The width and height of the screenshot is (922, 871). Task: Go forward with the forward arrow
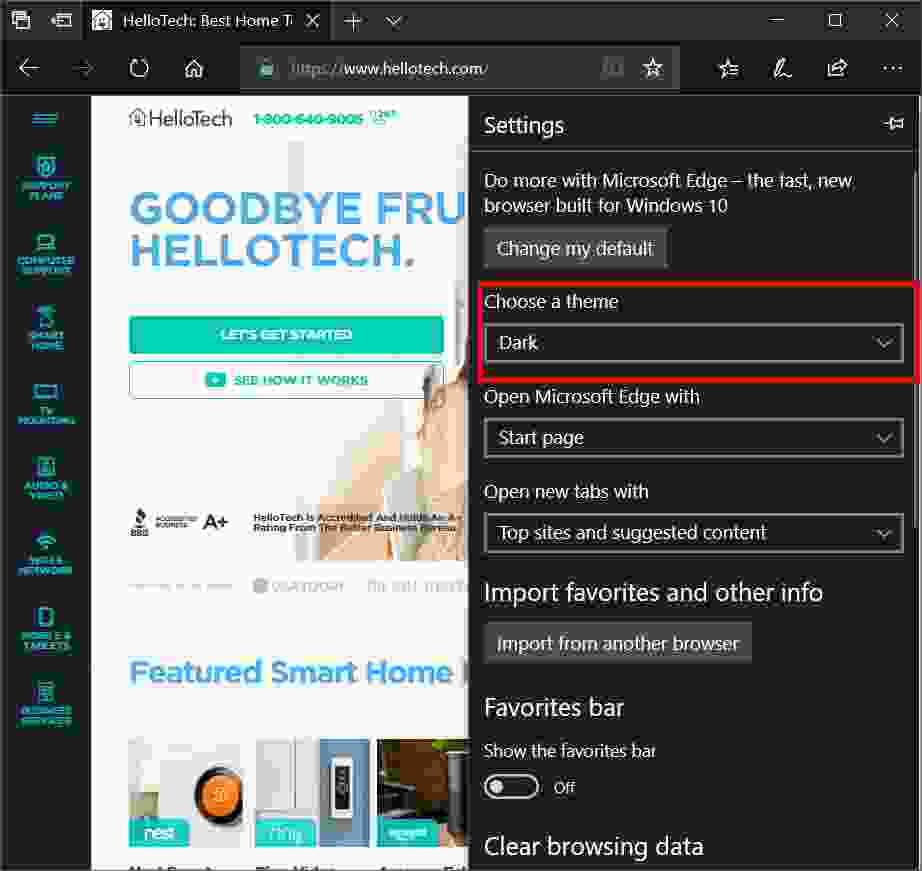(83, 68)
